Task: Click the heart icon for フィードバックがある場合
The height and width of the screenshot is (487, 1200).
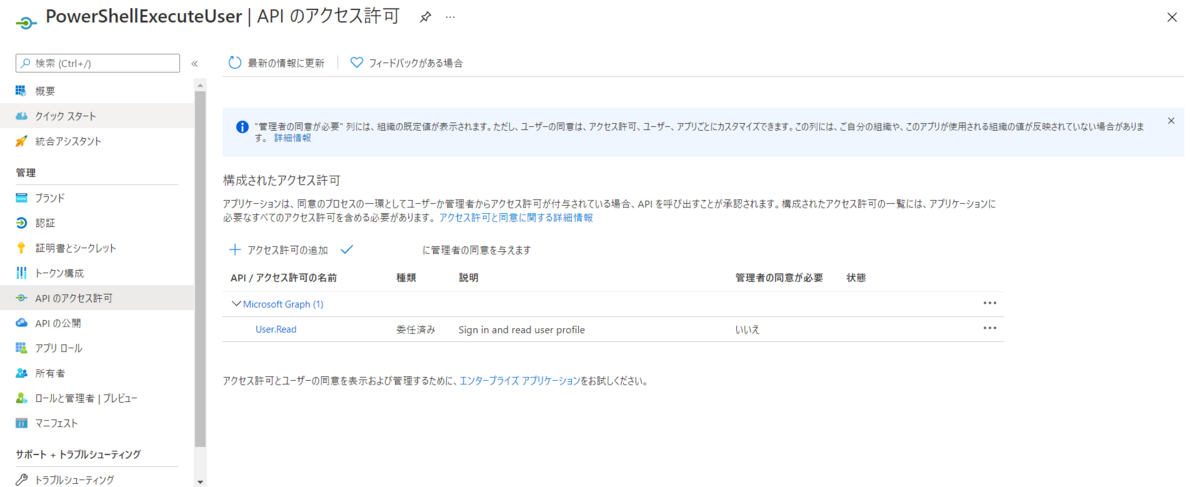Action: tap(356, 63)
